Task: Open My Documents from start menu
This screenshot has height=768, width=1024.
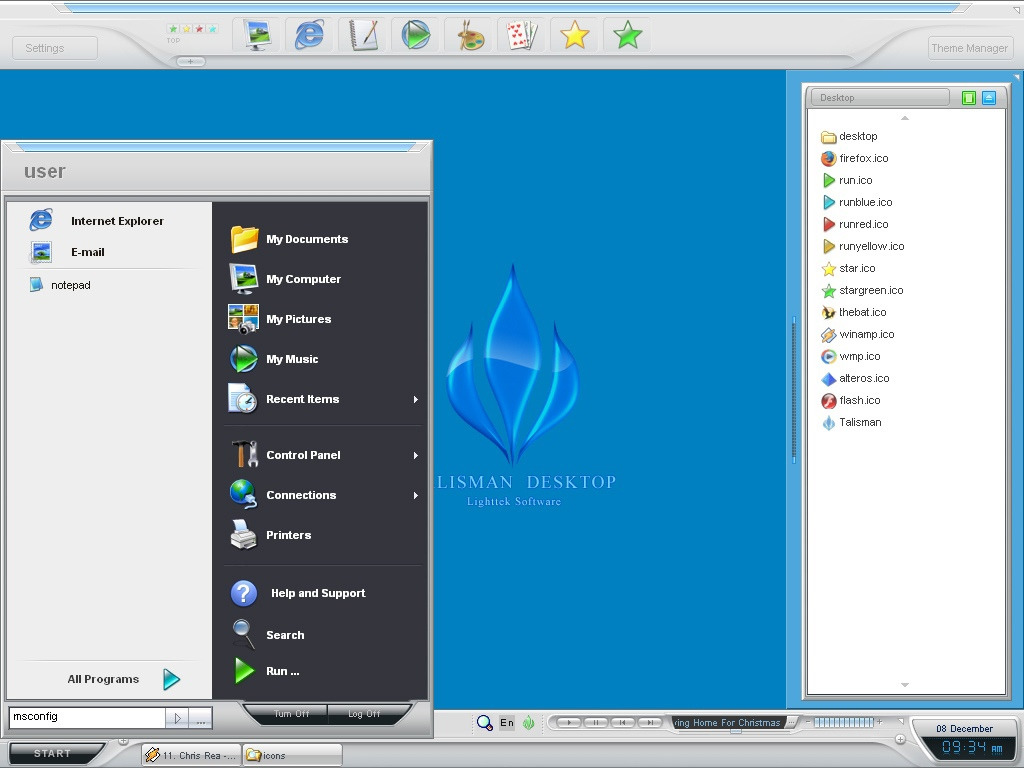Action: coord(306,239)
